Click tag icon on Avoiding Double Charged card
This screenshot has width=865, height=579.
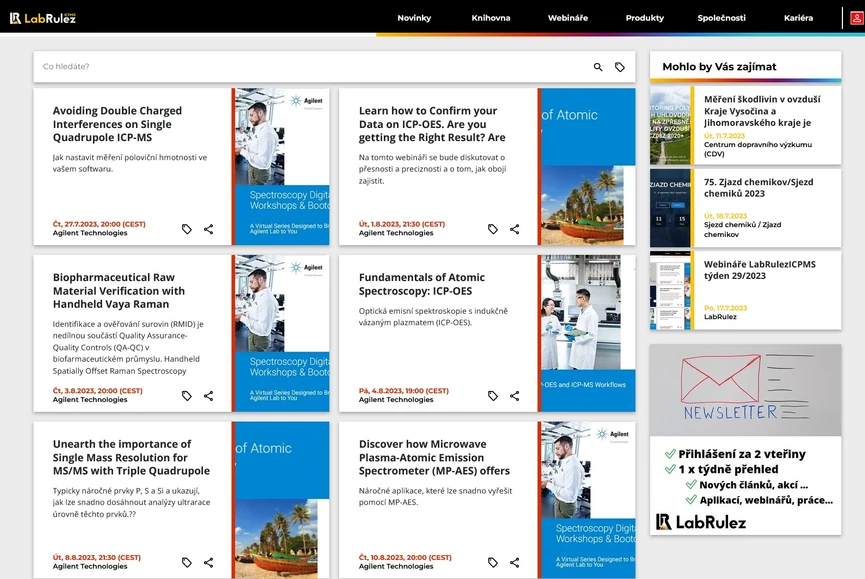[x=187, y=229]
